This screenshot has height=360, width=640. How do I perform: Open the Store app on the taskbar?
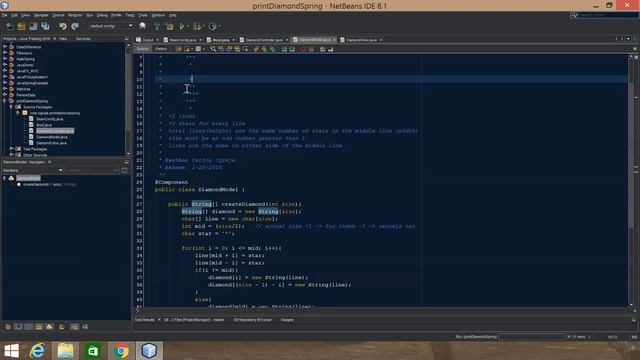pos(93,351)
